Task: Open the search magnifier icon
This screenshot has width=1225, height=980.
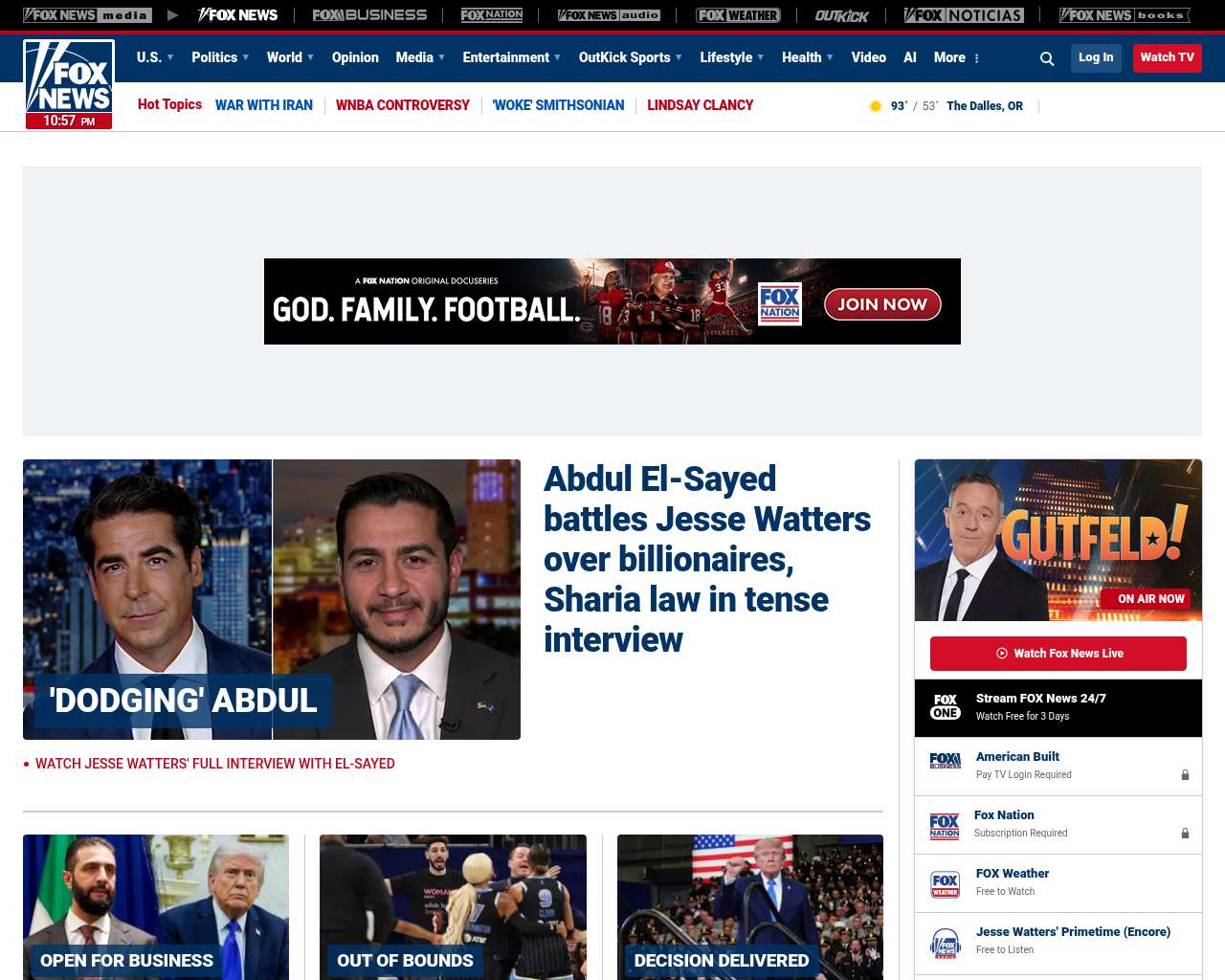Action: [x=1047, y=58]
